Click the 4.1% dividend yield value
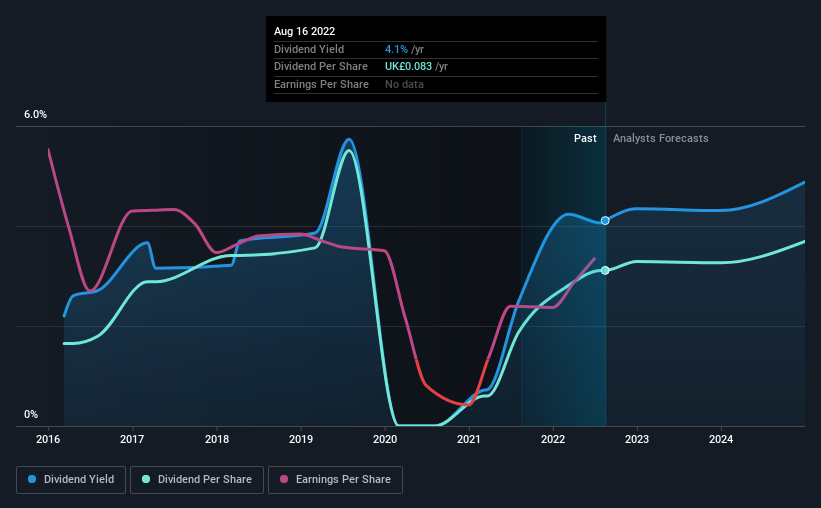This screenshot has width=821, height=508. click(x=396, y=49)
